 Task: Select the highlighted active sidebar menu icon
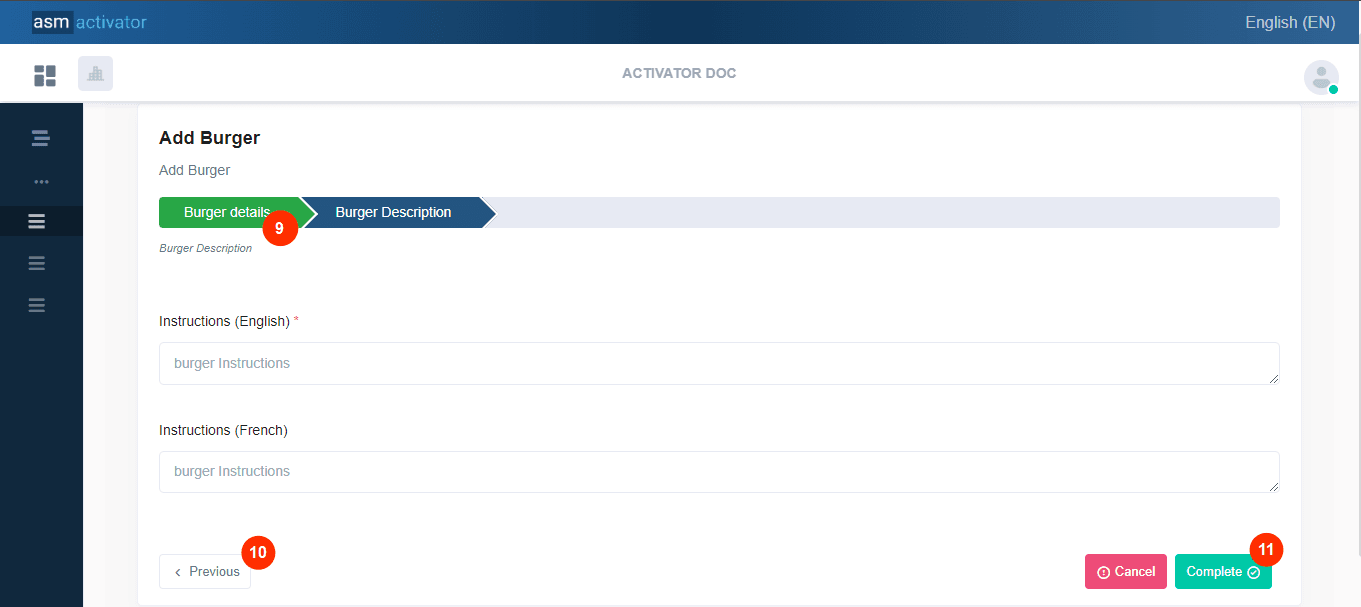click(x=37, y=221)
